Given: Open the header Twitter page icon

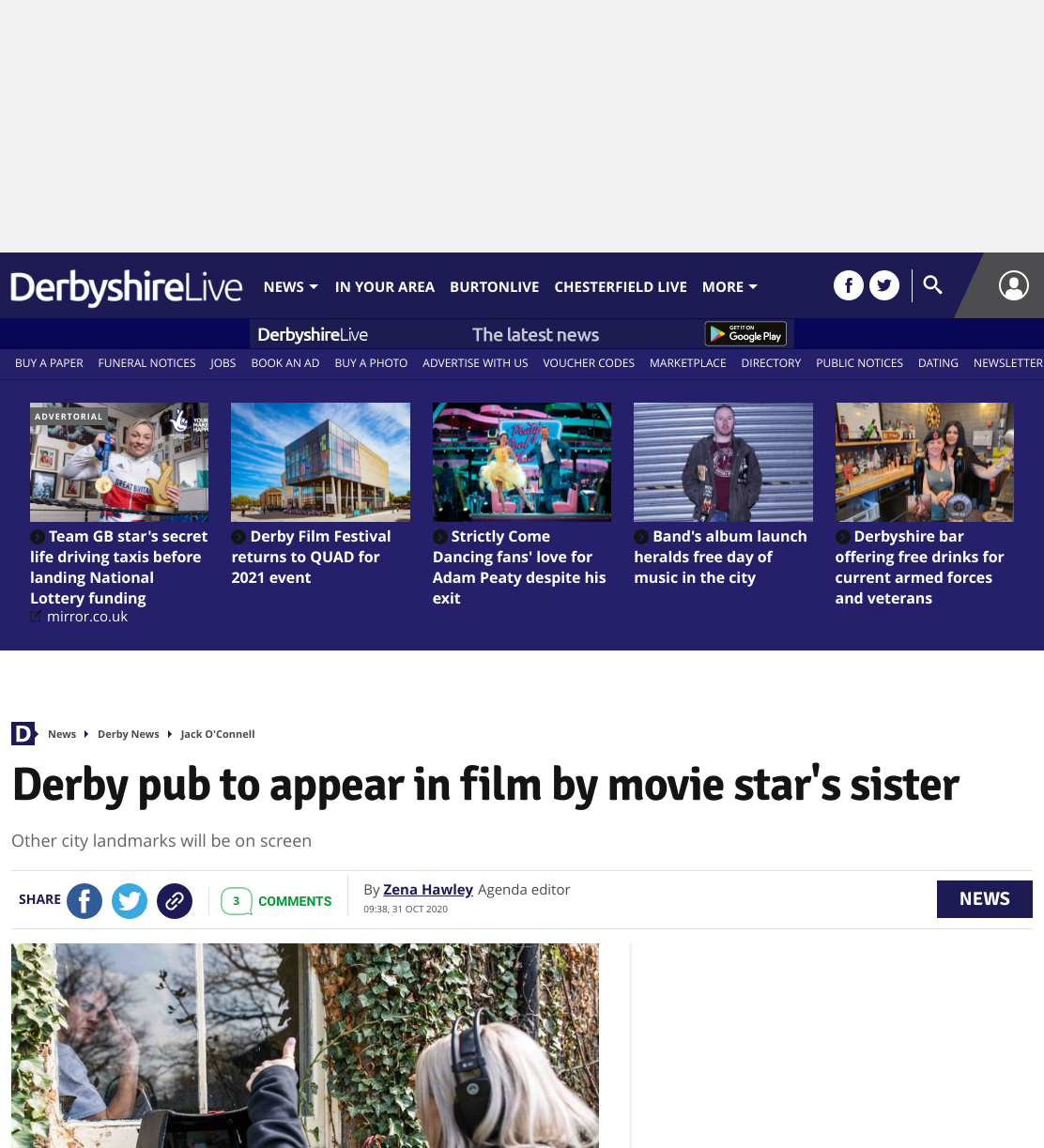Looking at the screenshot, I should (x=884, y=285).
